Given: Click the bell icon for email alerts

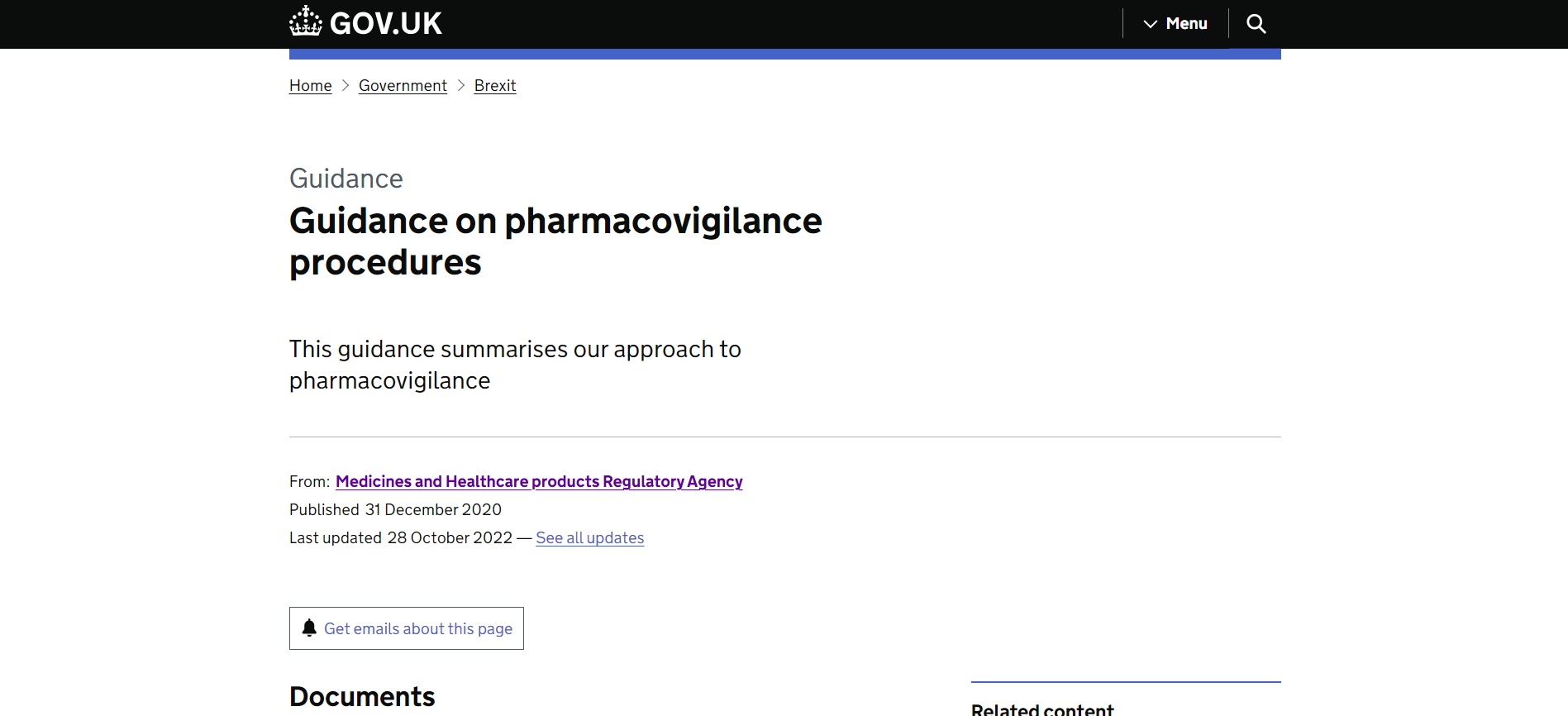Looking at the screenshot, I should pos(309,628).
